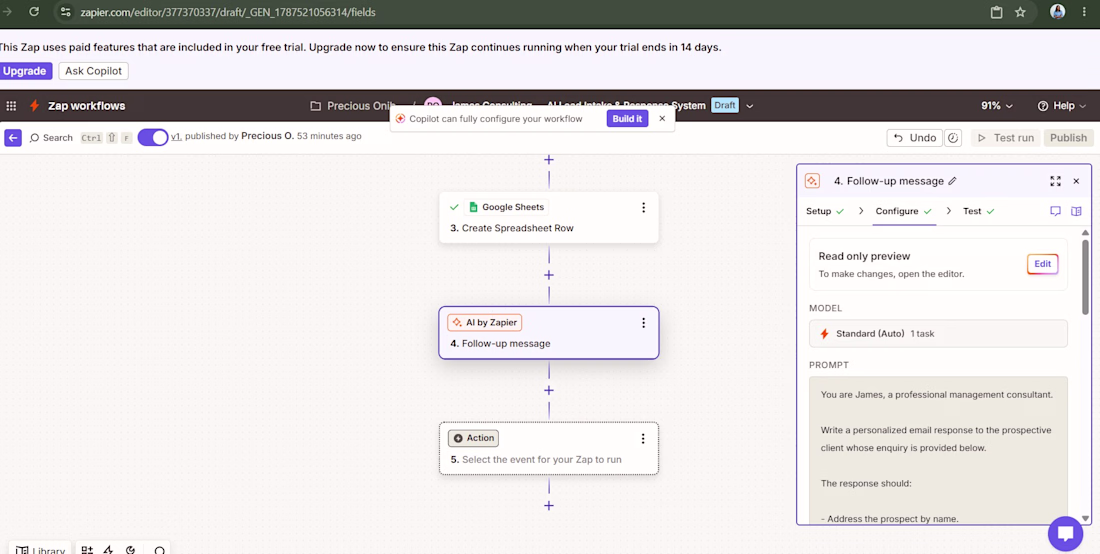Open the step comments icon
The width and height of the screenshot is (1100, 554).
[1055, 211]
